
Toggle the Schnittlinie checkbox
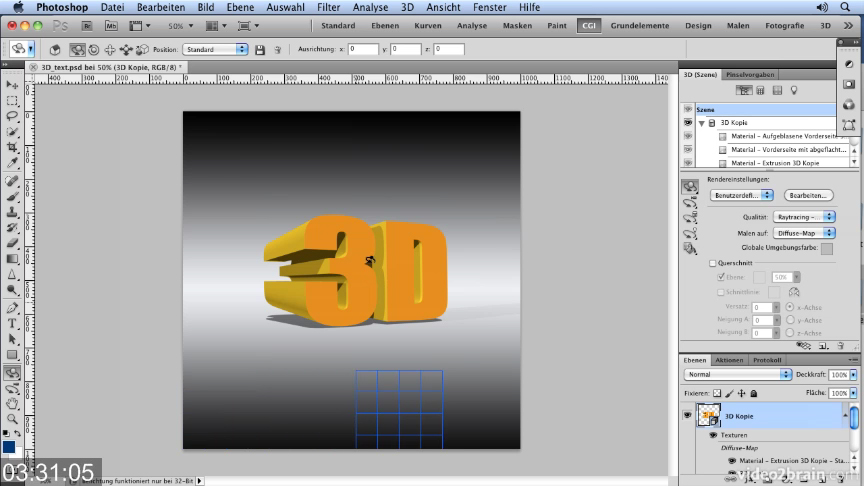721,292
